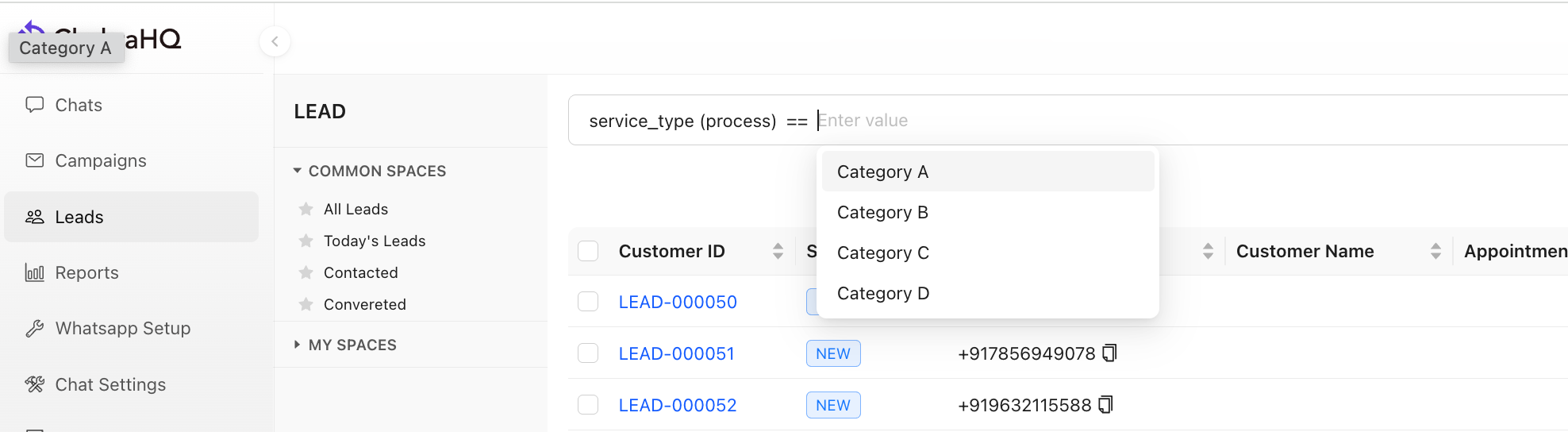Click the star icon beside Convereted
This screenshot has width=1568, height=432.
point(306,304)
